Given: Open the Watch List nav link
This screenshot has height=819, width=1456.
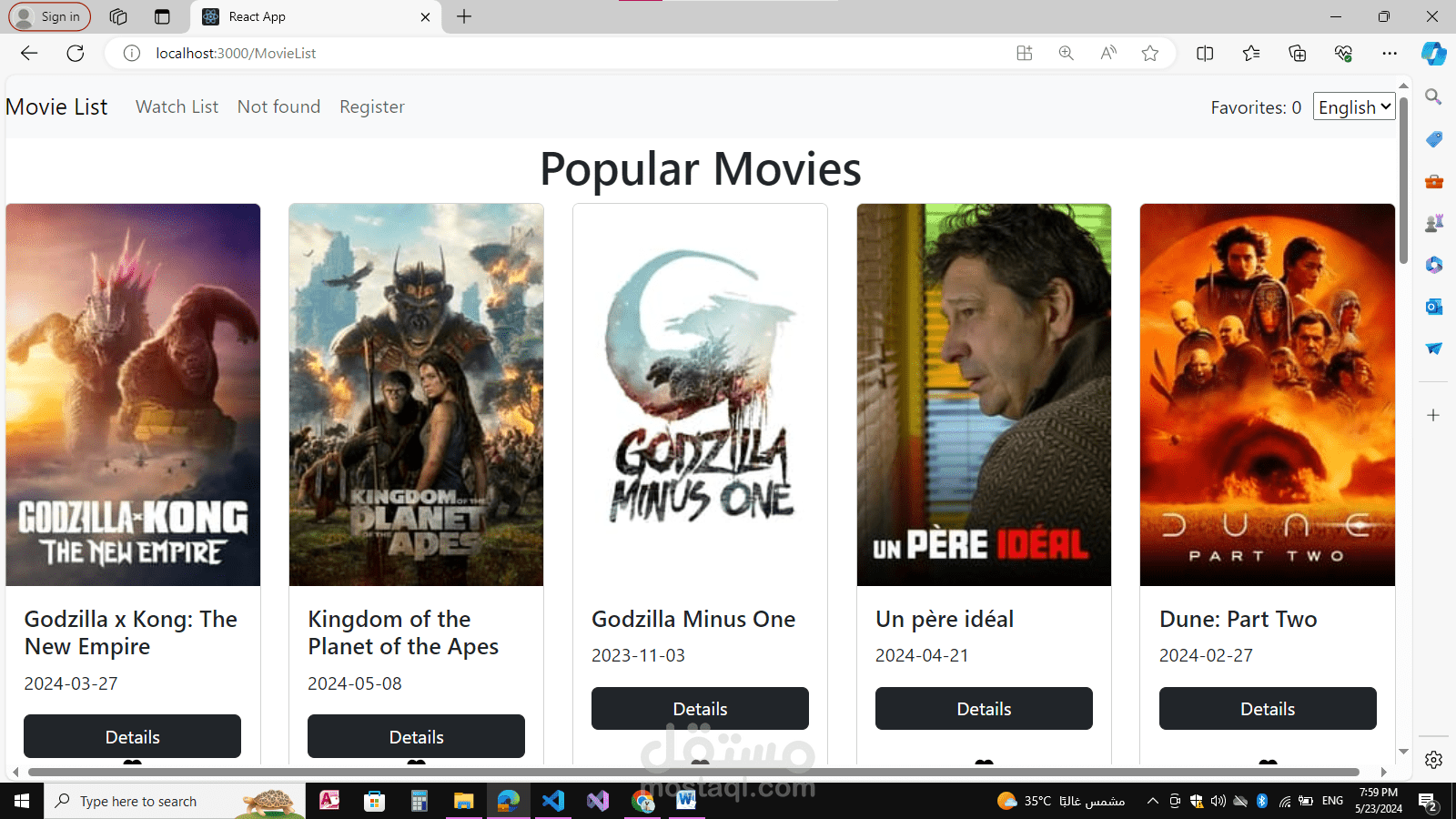Looking at the screenshot, I should coord(177,106).
